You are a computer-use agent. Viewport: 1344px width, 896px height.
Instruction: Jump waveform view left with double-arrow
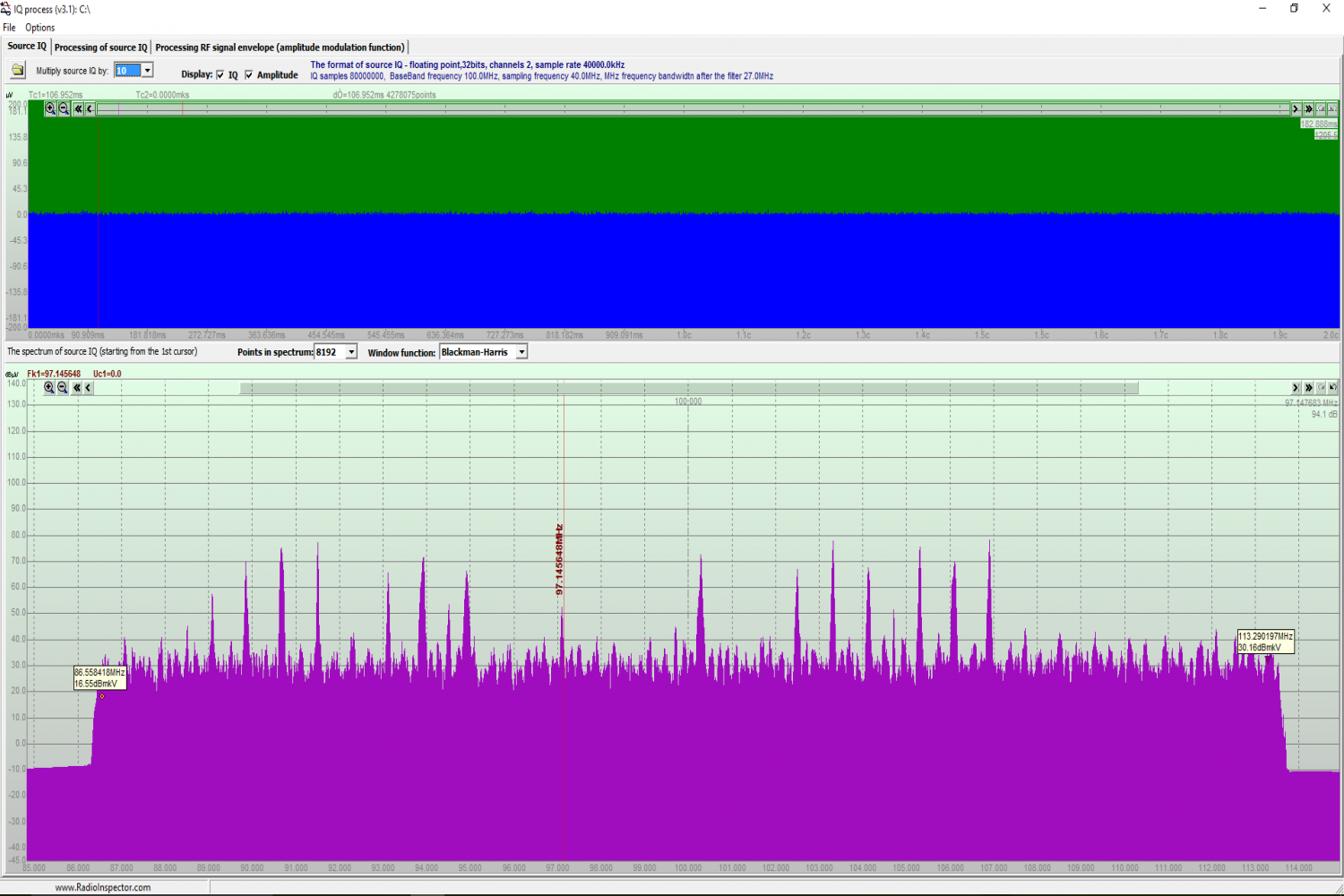point(78,108)
